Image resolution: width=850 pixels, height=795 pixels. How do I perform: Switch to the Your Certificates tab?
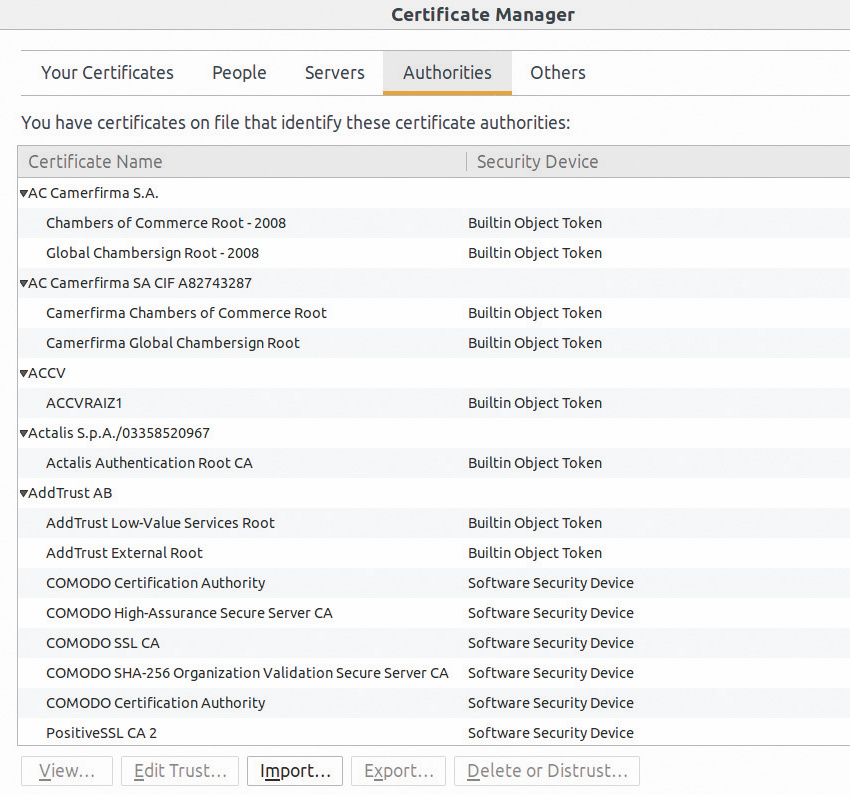pyautogui.click(x=107, y=73)
